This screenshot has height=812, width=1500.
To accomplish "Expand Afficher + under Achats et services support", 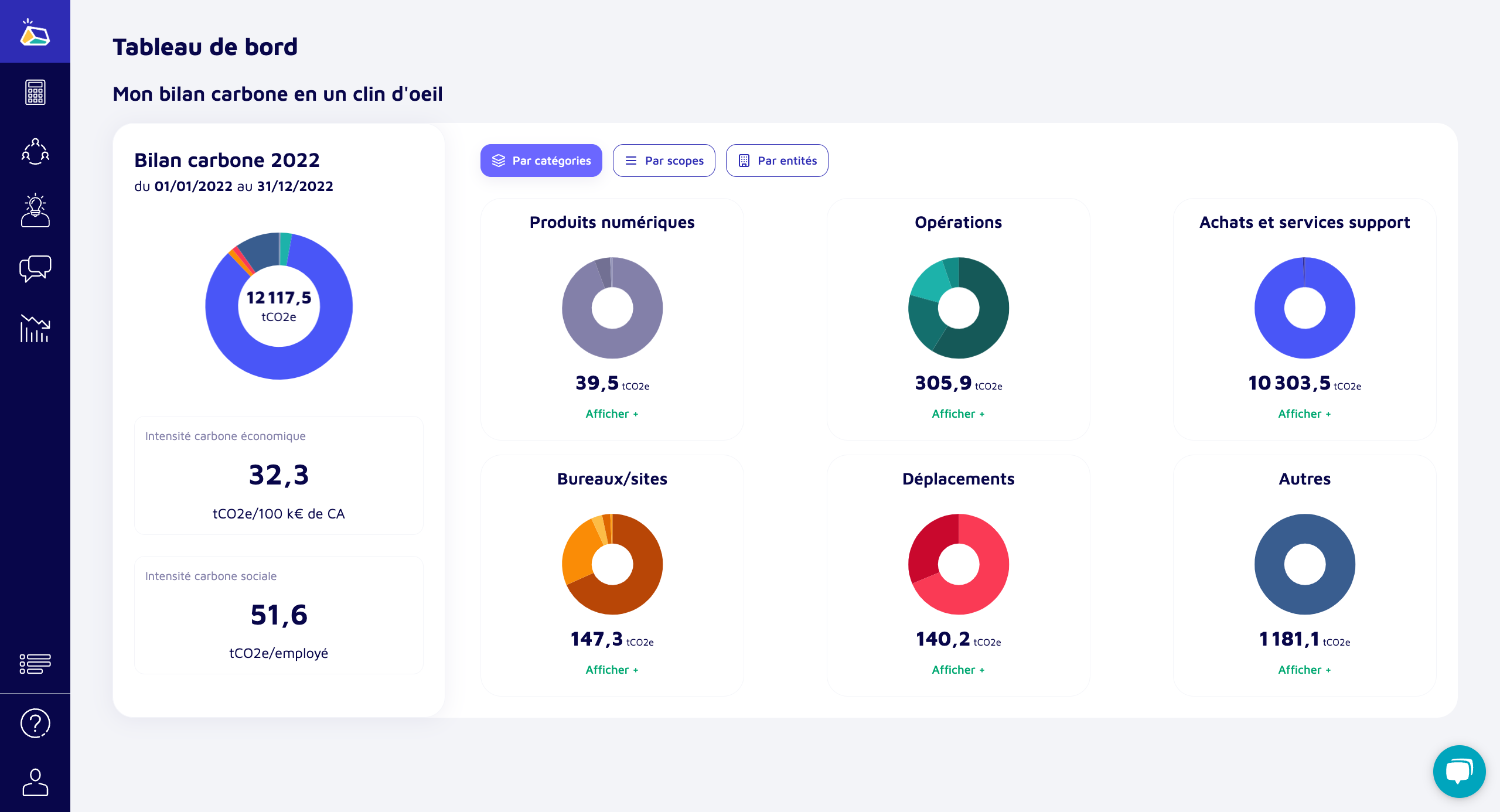I will tap(1304, 414).
